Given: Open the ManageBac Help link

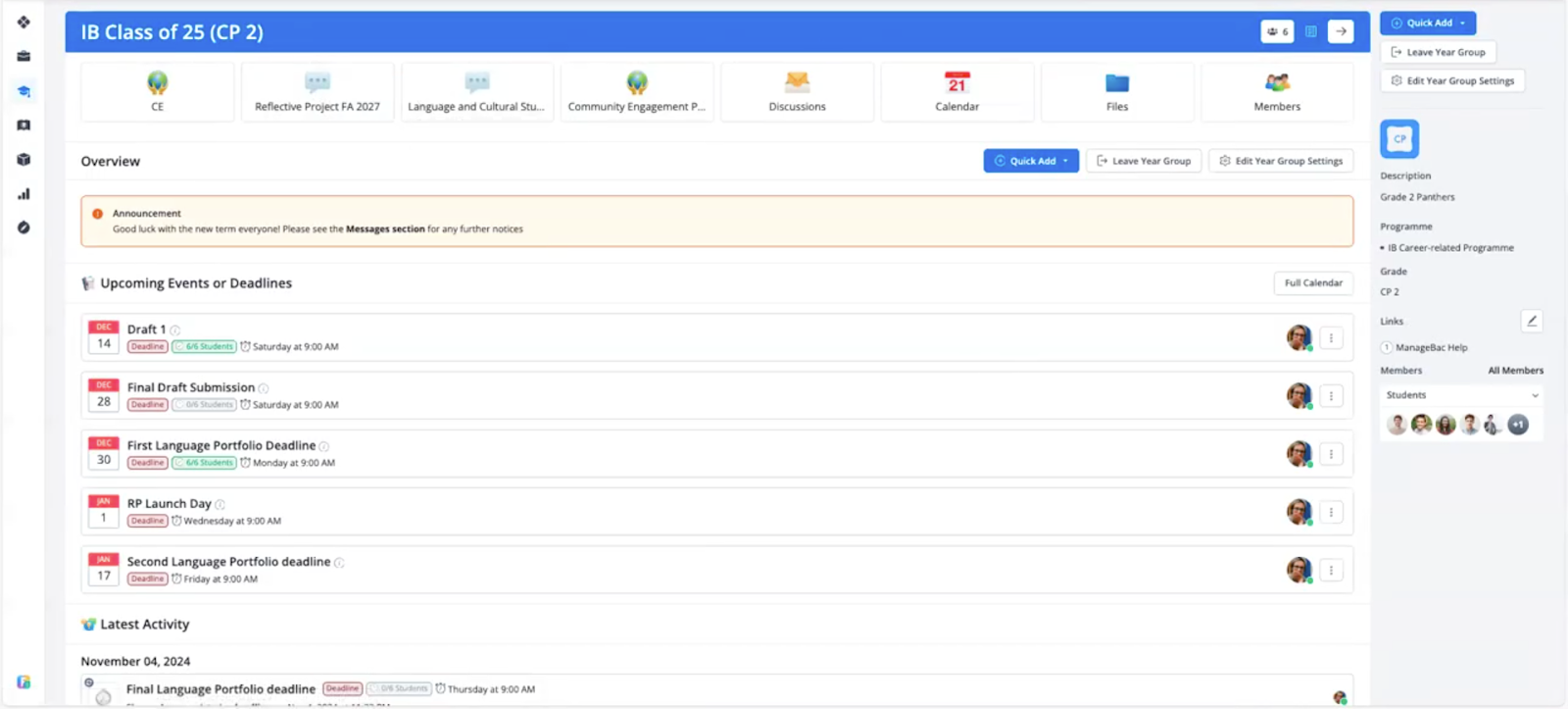Looking at the screenshot, I should point(1431,347).
